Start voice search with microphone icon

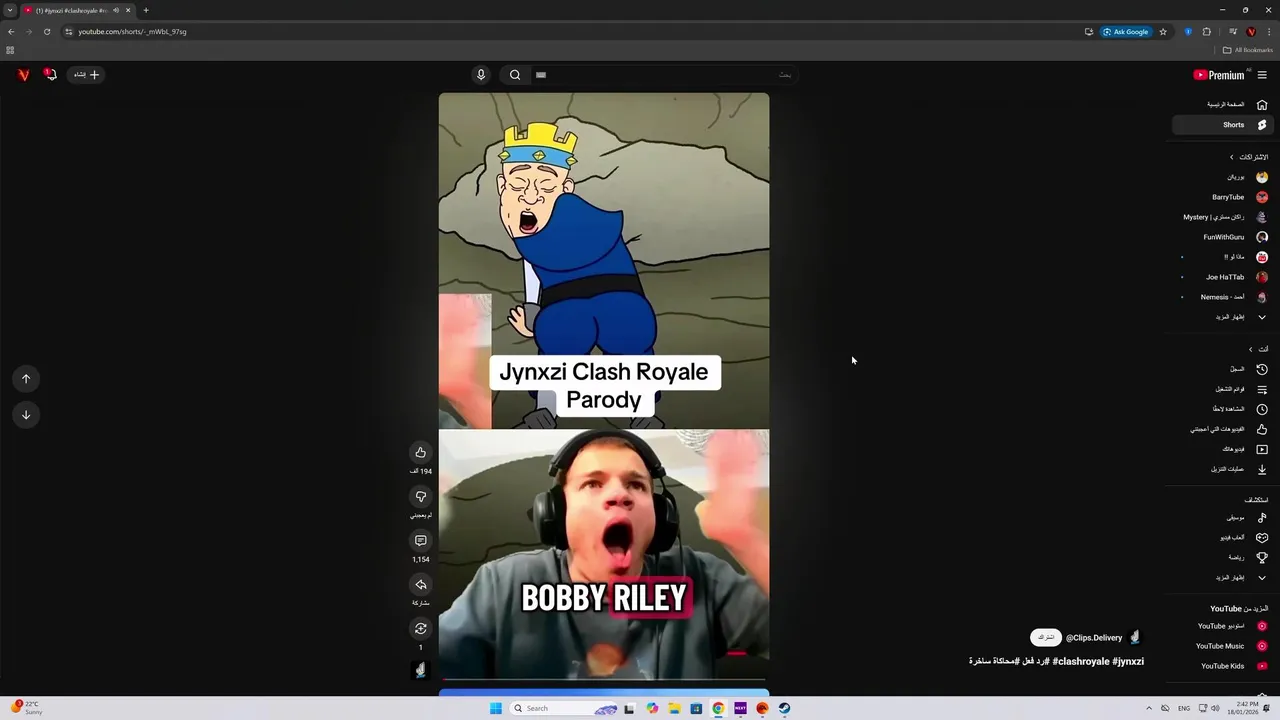pyautogui.click(x=481, y=74)
